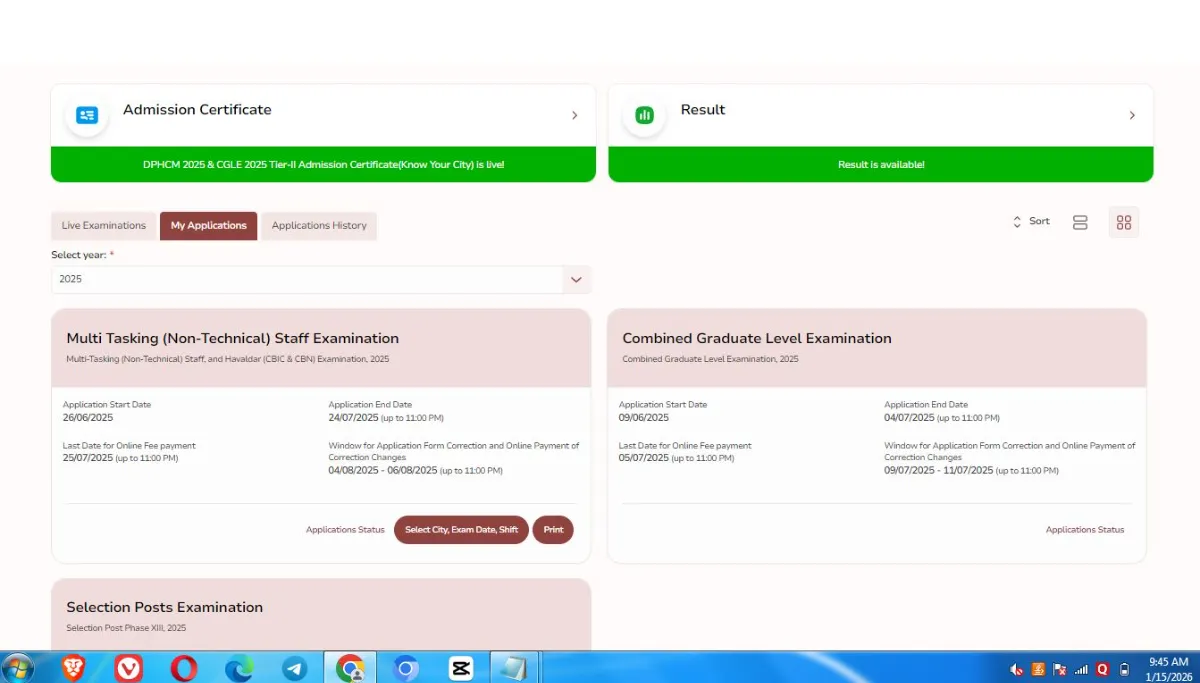Viewport: 1200px width, 683px height.
Task: Click the Select City, Exam Date, Shift button
Action: pos(461,529)
